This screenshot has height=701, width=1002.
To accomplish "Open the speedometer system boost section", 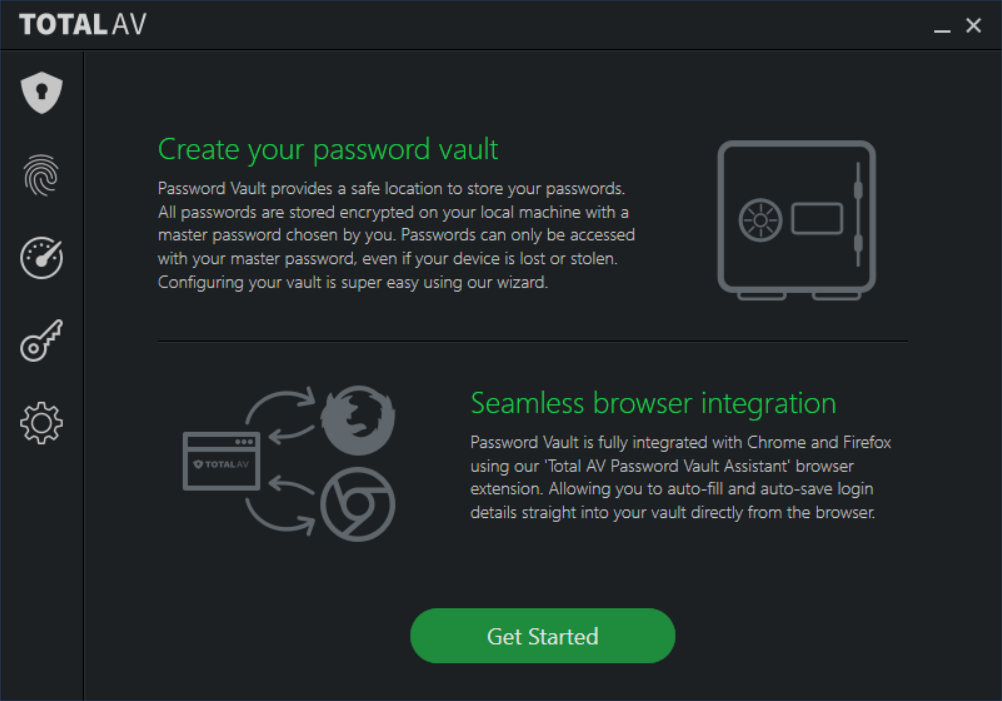I will coord(42,258).
